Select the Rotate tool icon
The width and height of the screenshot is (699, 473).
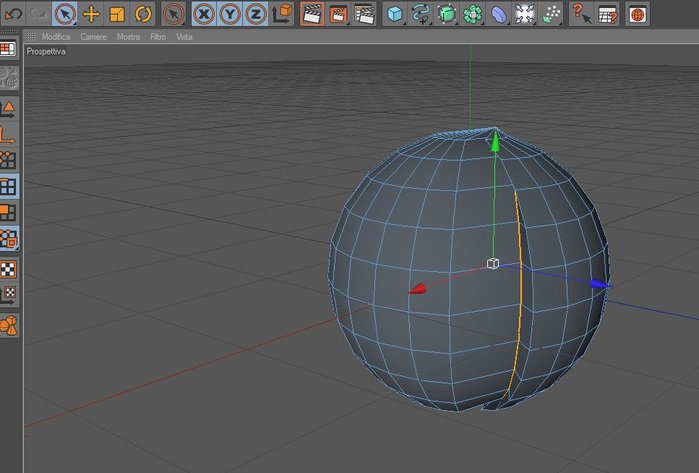143,14
